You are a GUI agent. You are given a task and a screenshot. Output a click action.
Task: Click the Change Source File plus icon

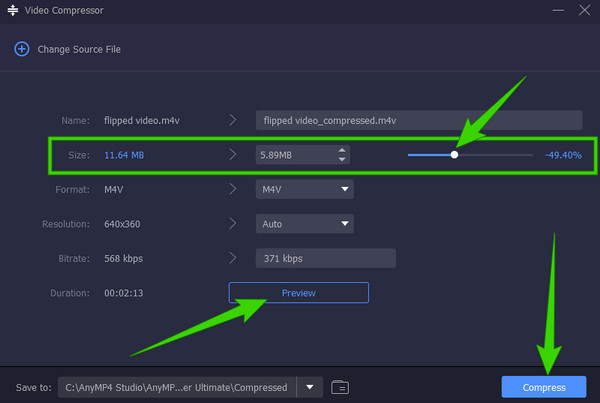click(x=22, y=49)
